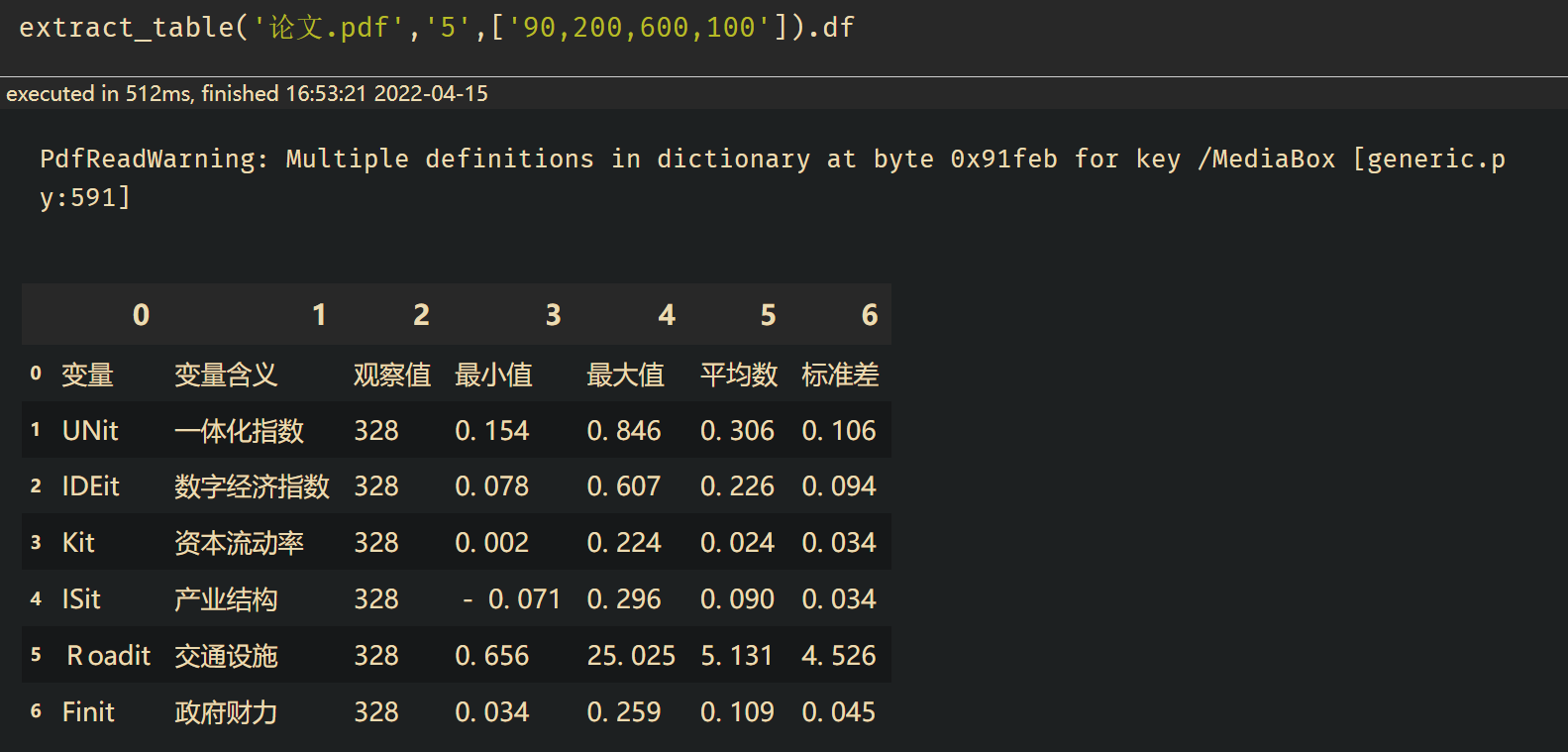Click row index 5 label
The width and height of the screenshot is (1568, 752).
36,655
